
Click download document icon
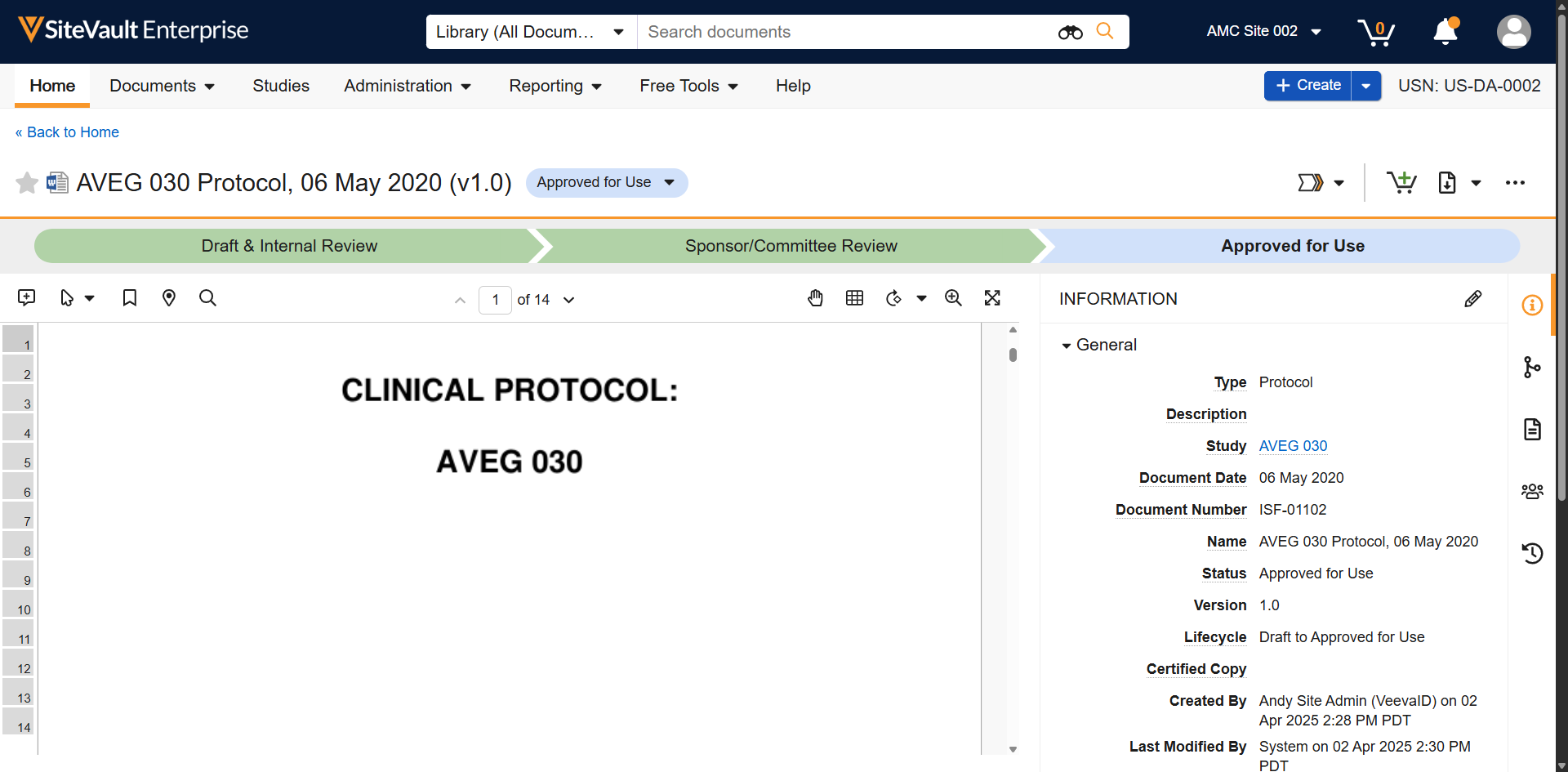1446,182
